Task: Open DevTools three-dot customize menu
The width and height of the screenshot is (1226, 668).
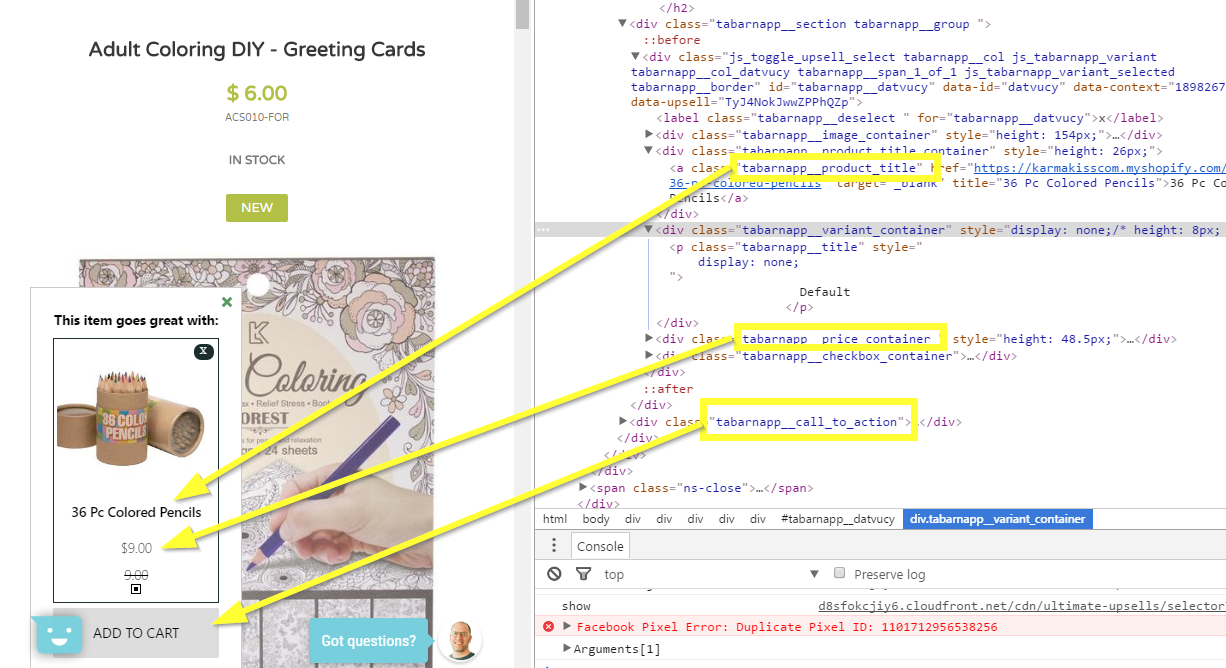Action: point(553,545)
